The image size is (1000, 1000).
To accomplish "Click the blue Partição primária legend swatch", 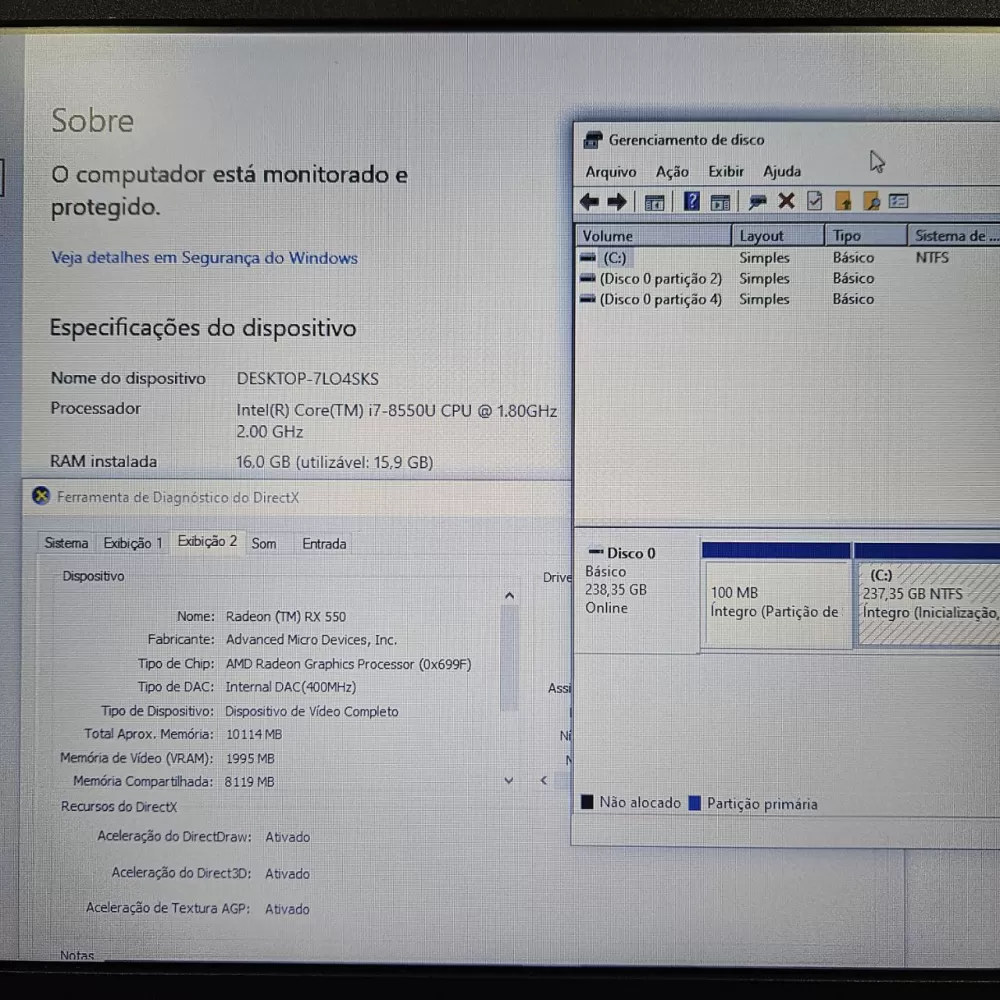I will (695, 803).
